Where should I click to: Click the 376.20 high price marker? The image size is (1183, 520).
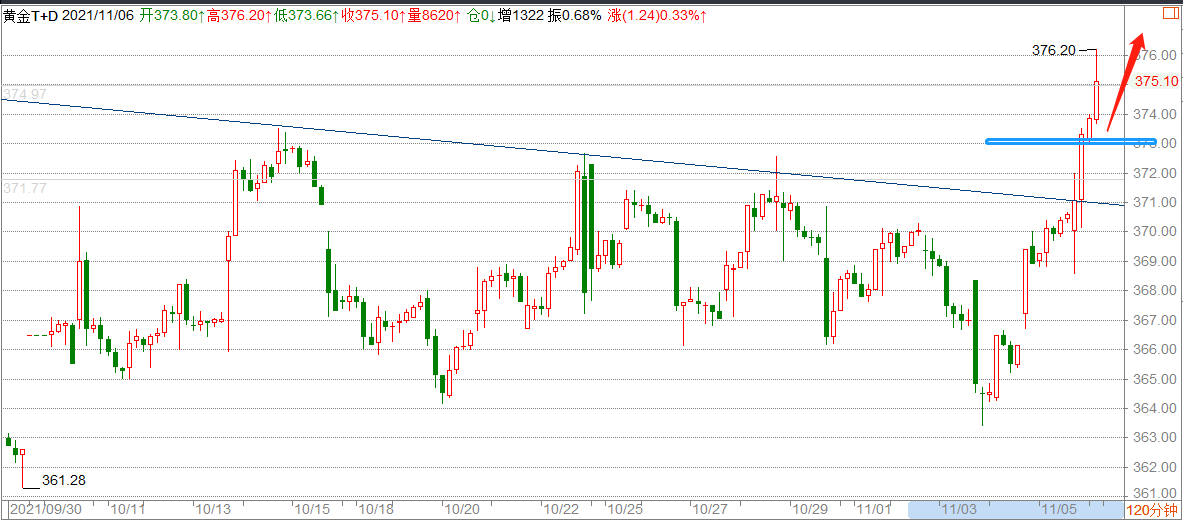(1053, 50)
